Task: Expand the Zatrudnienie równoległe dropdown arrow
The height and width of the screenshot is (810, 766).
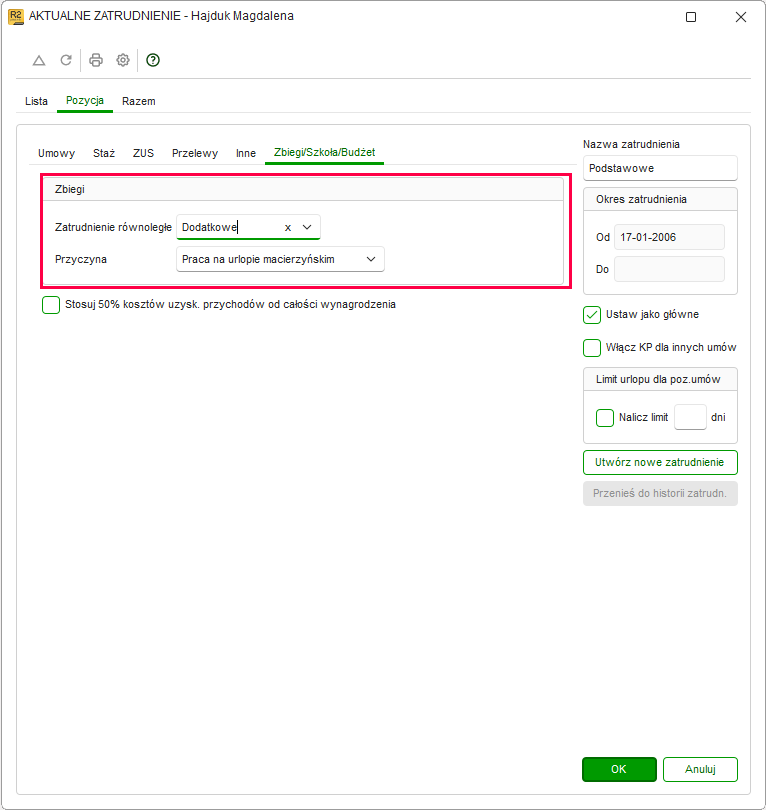Action: [307, 227]
